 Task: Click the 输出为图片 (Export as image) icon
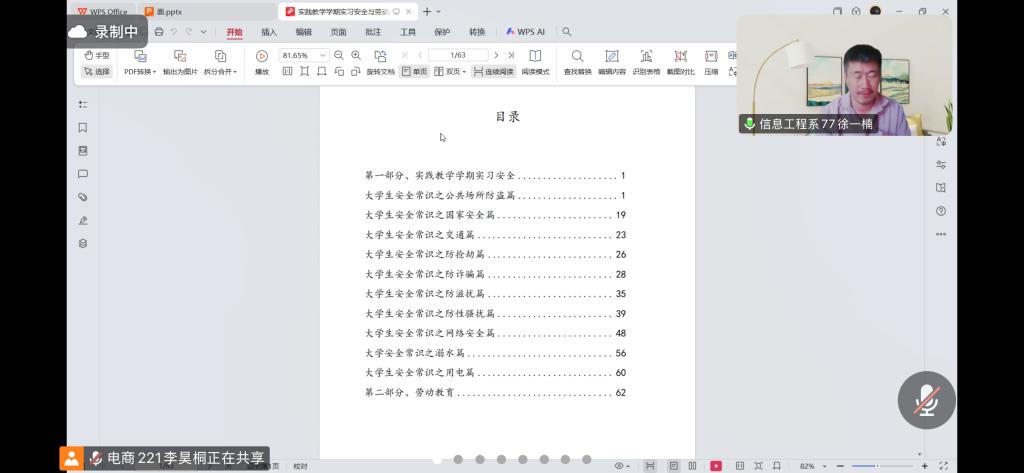tap(180, 56)
